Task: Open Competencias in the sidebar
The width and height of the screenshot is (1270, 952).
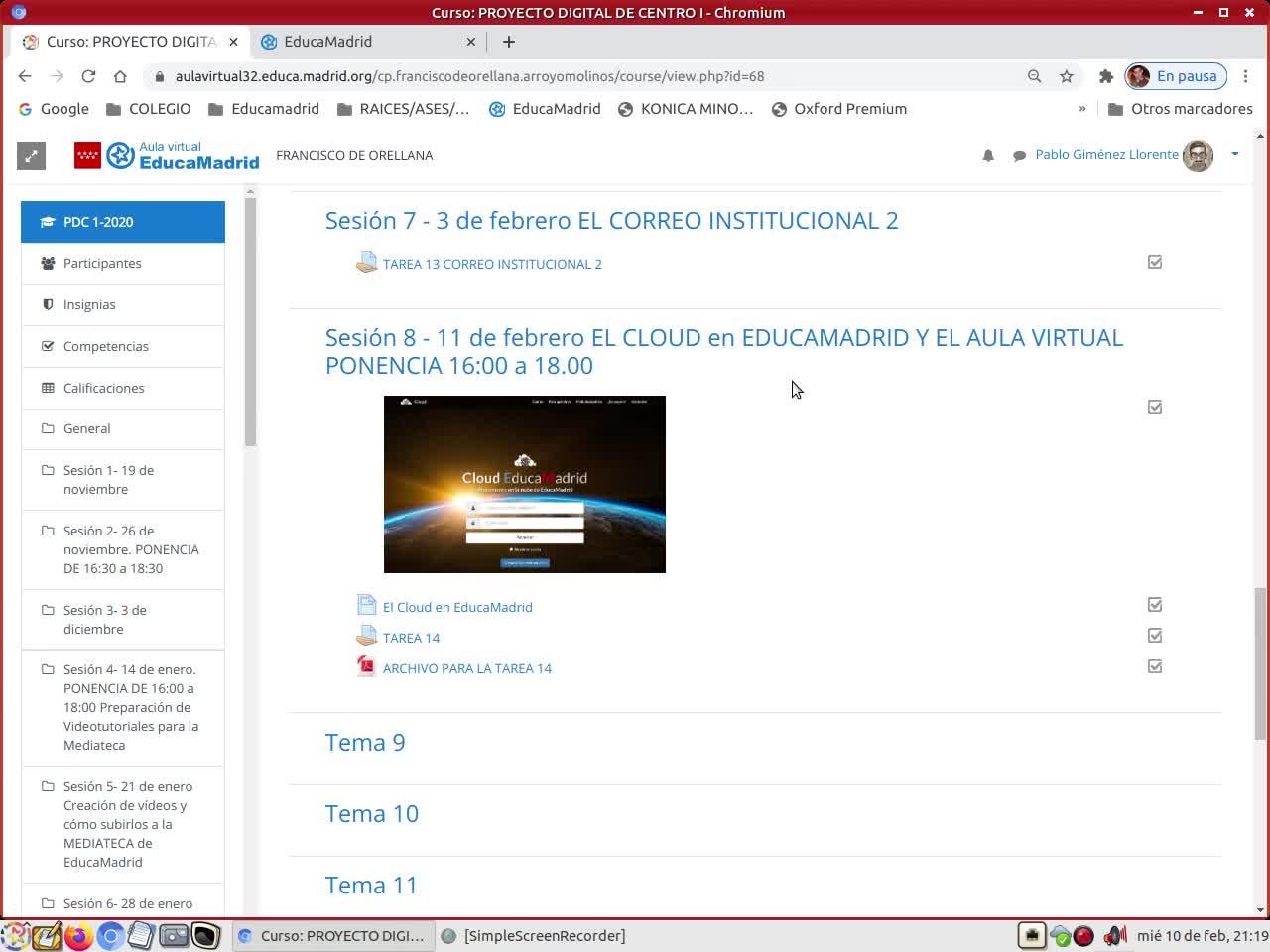Action: pyautogui.click(x=123, y=346)
